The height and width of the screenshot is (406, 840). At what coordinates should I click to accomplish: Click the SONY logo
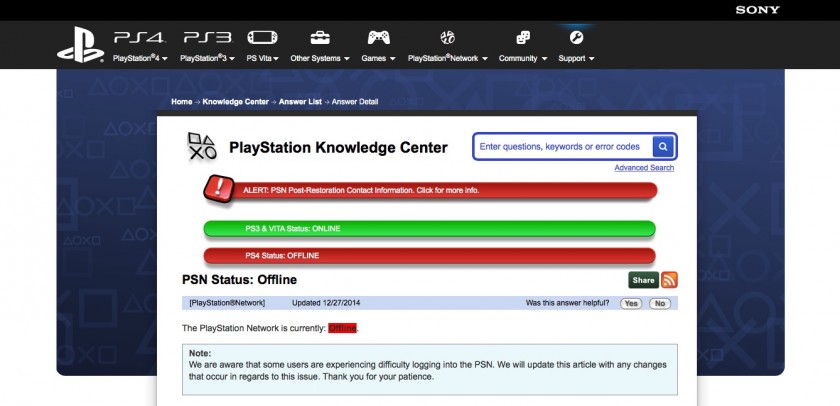(x=758, y=10)
